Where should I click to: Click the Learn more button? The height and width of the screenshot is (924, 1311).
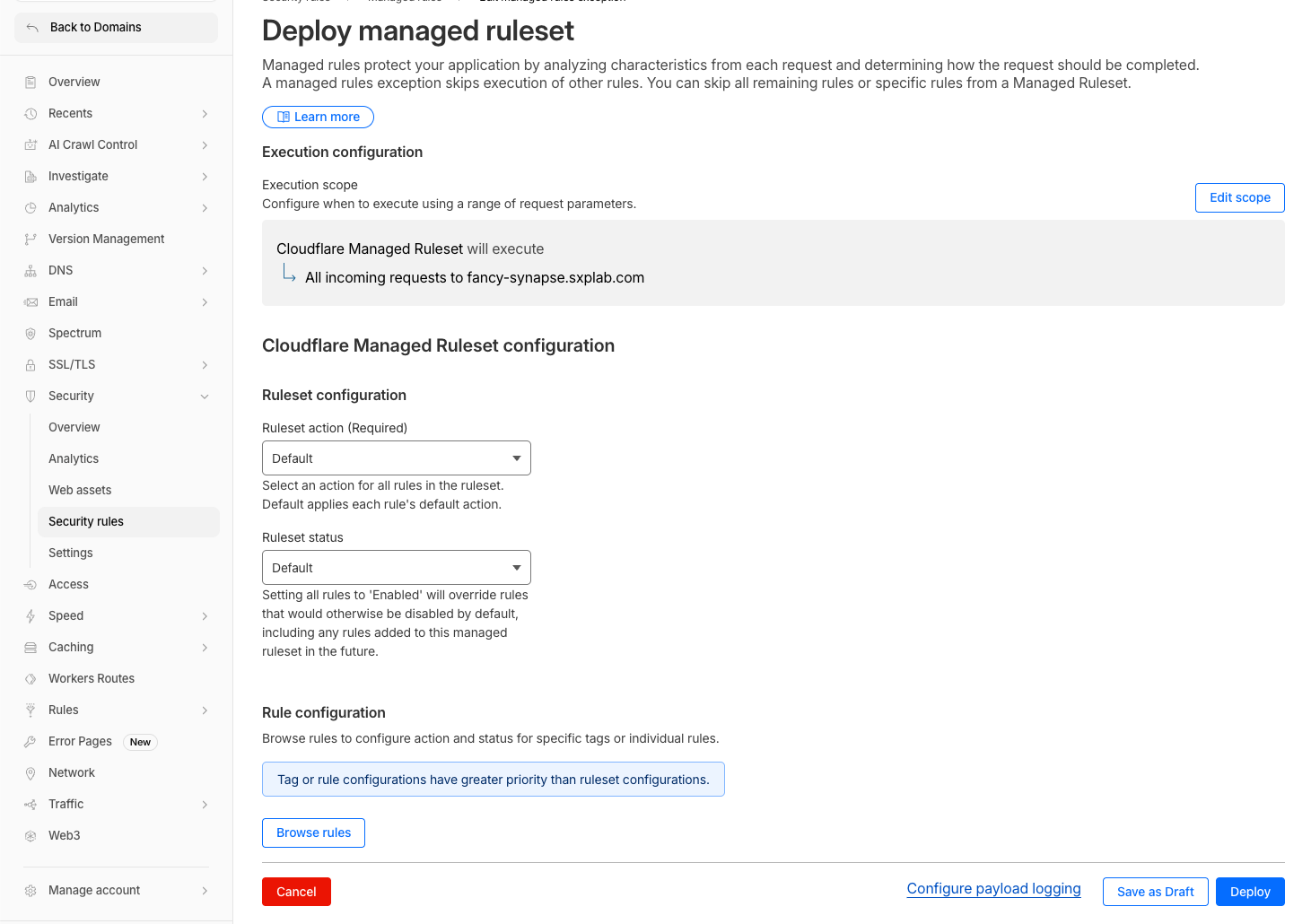pos(318,117)
